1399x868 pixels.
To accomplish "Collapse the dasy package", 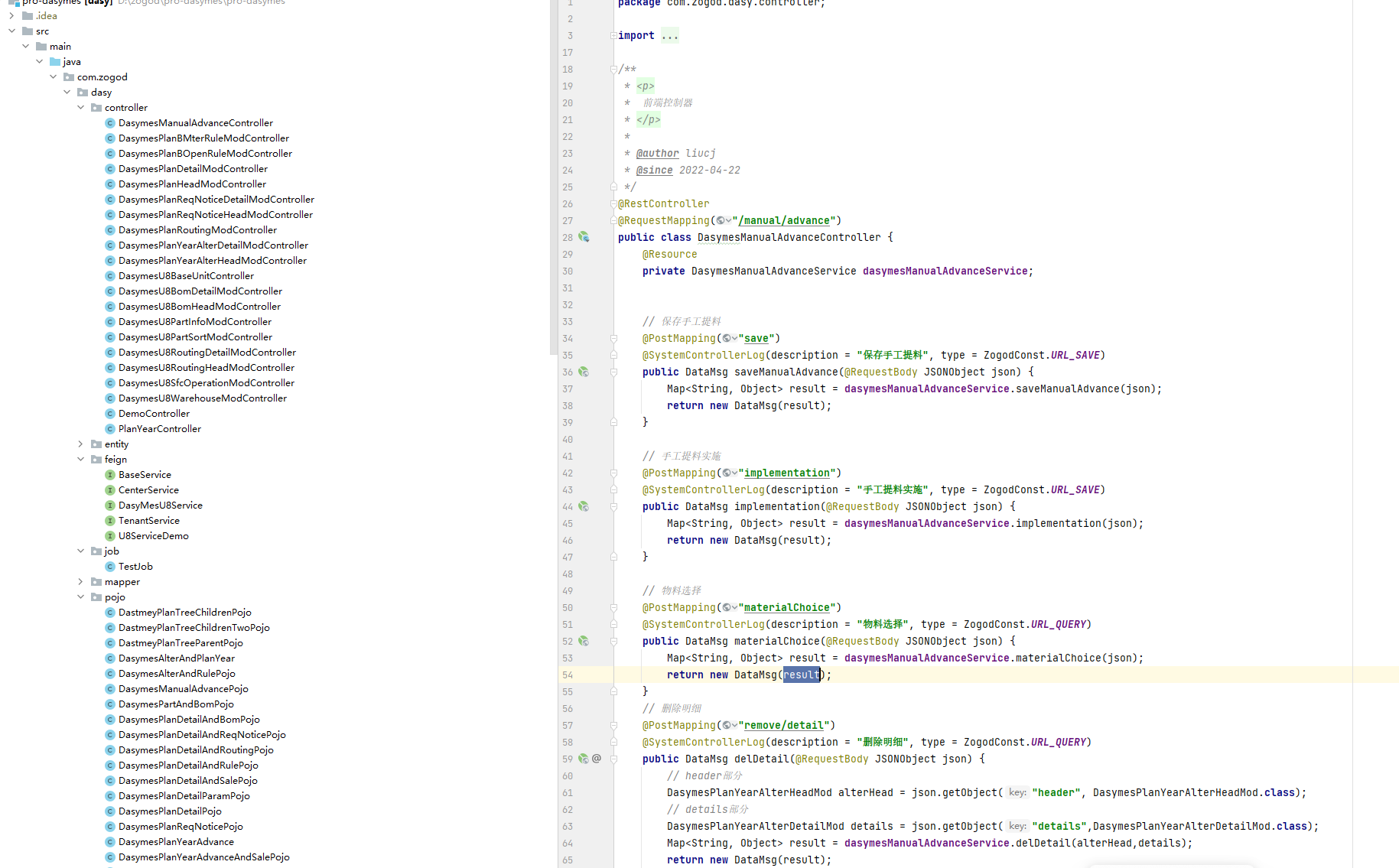I will pyautogui.click(x=67, y=93).
